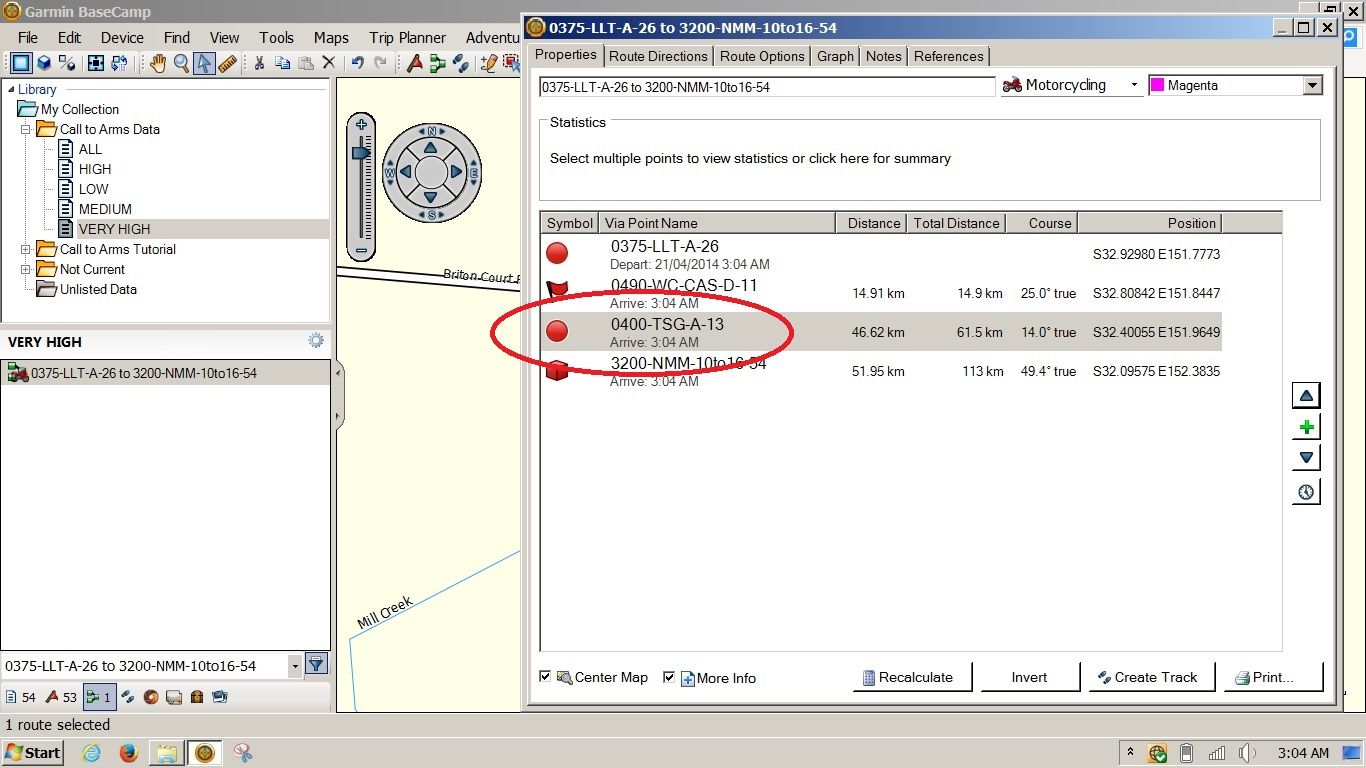Viewport: 1366px width, 768px height.
Task: Filter by tracks footprints icon
Action: tap(128, 697)
